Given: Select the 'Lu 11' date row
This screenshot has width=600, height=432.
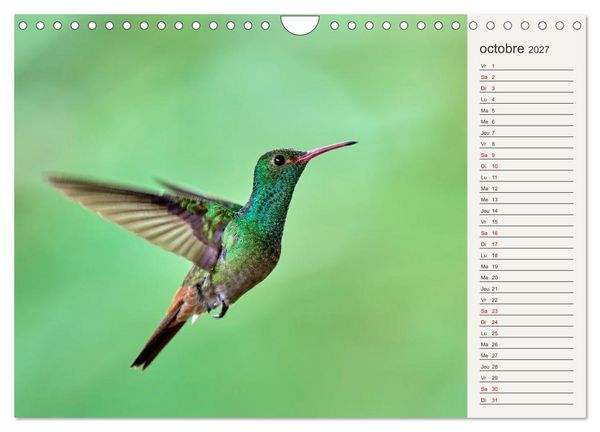Looking at the screenshot, I should pyautogui.click(x=527, y=178).
